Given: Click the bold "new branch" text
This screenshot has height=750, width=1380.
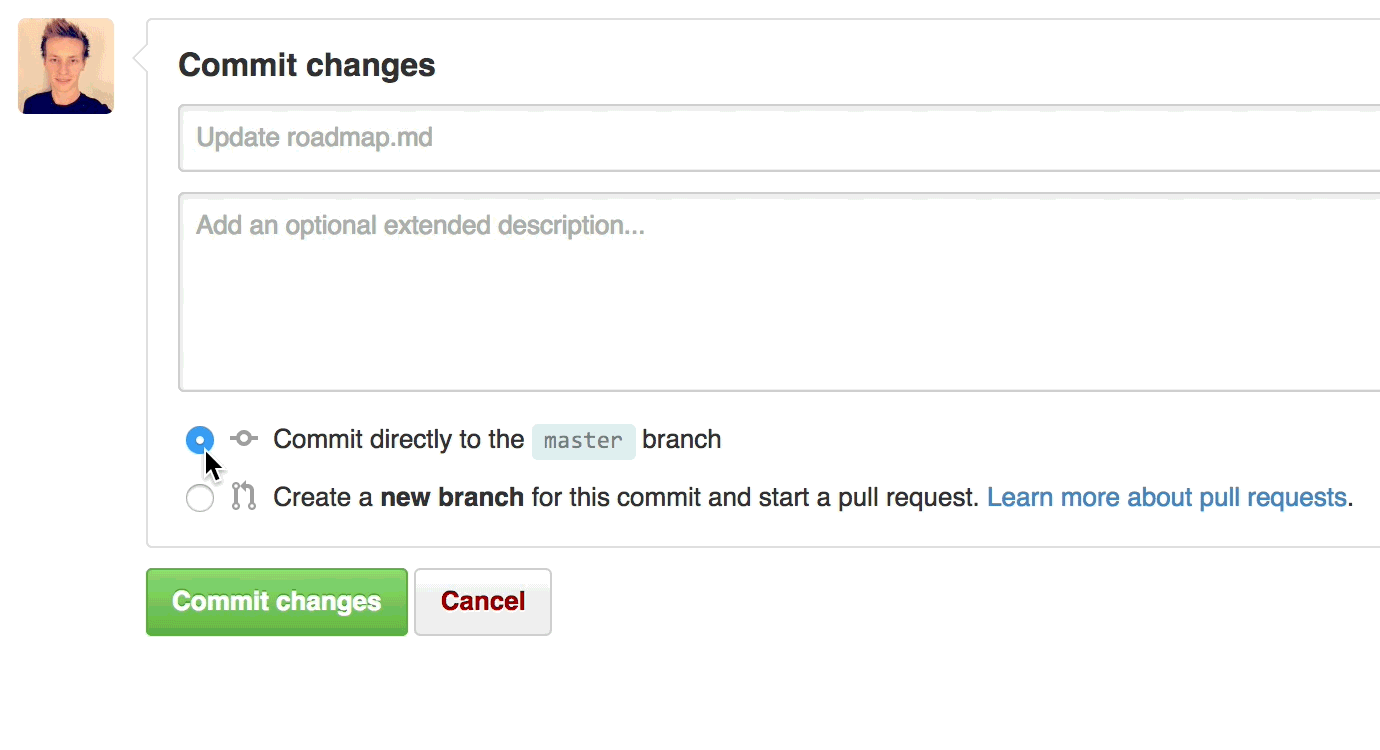Looking at the screenshot, I should point(452,497).
